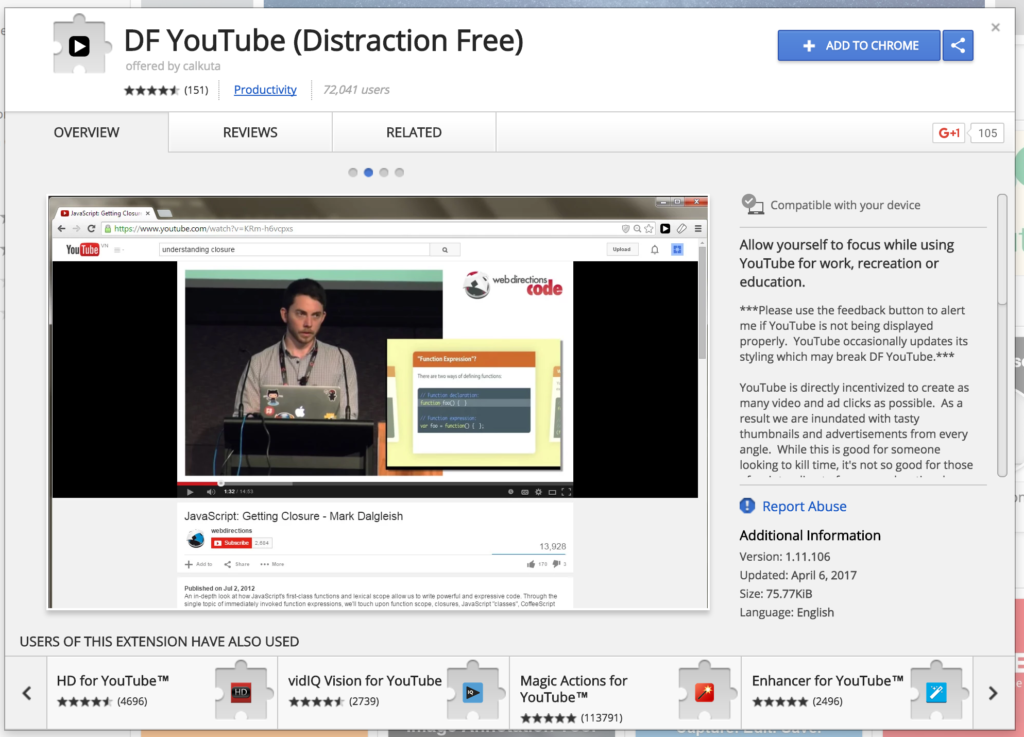This screenshot has width=1024, height=737.
Task: Select the fourth screenshot carousel dot
Action: pyautogui.click(x=400, y=172)
